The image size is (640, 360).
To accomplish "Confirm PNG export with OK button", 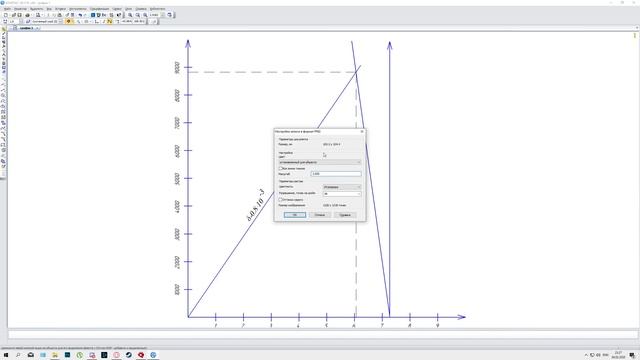I will pyautogui.click(x=295, y=215).
